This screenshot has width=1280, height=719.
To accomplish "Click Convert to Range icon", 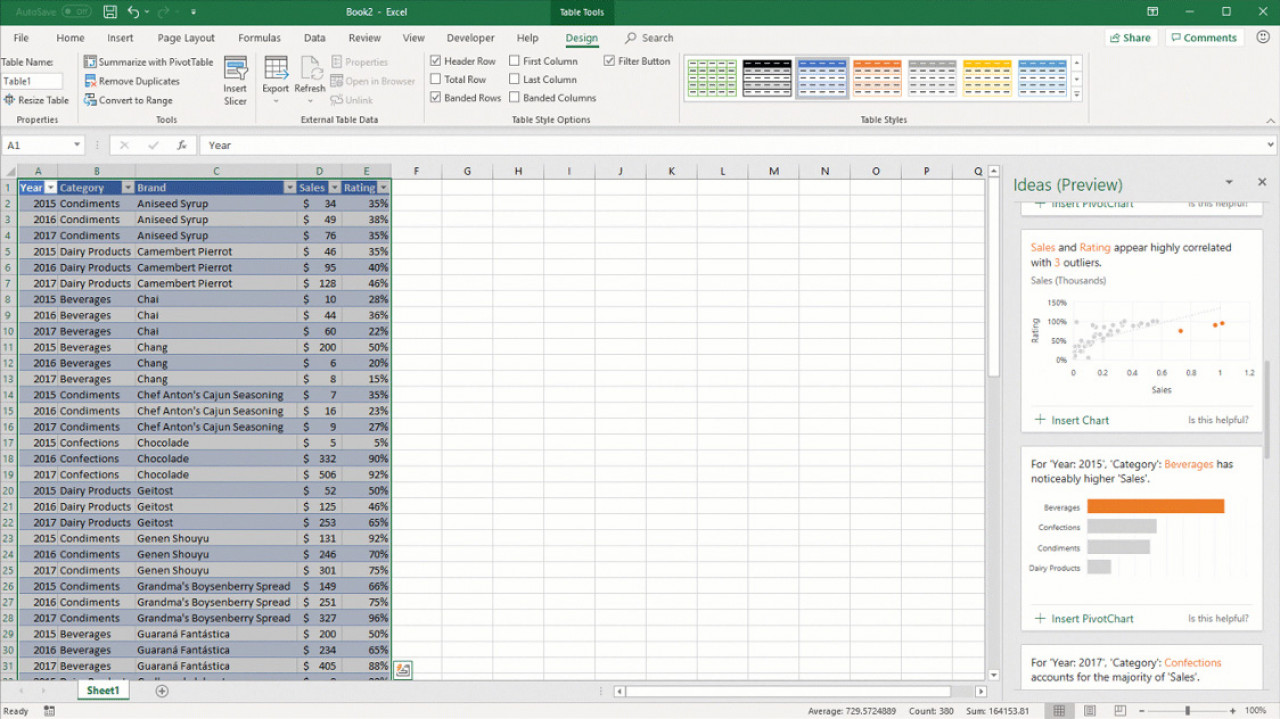I will pos(91,100).
